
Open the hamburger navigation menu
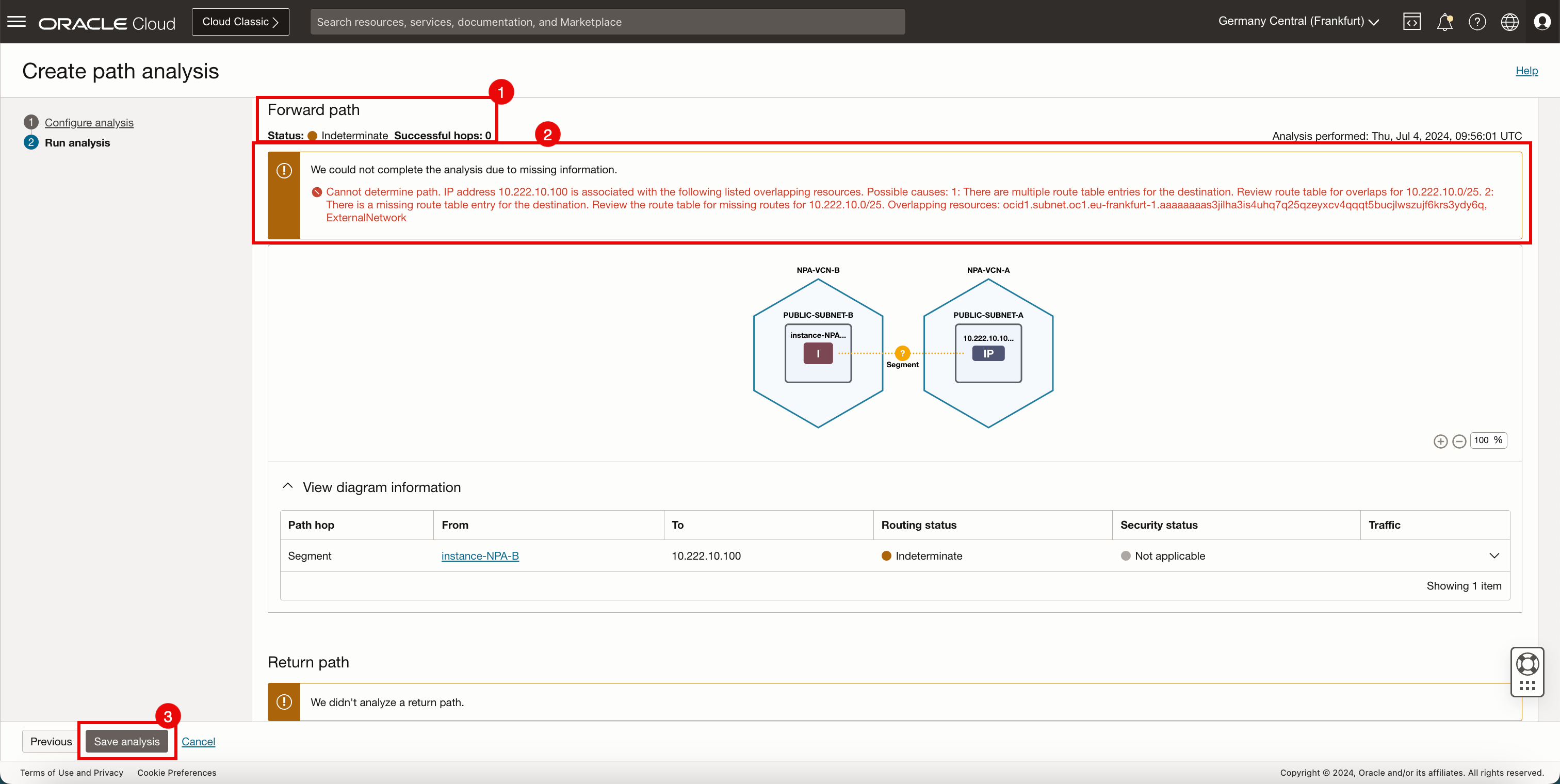(17, 22)
